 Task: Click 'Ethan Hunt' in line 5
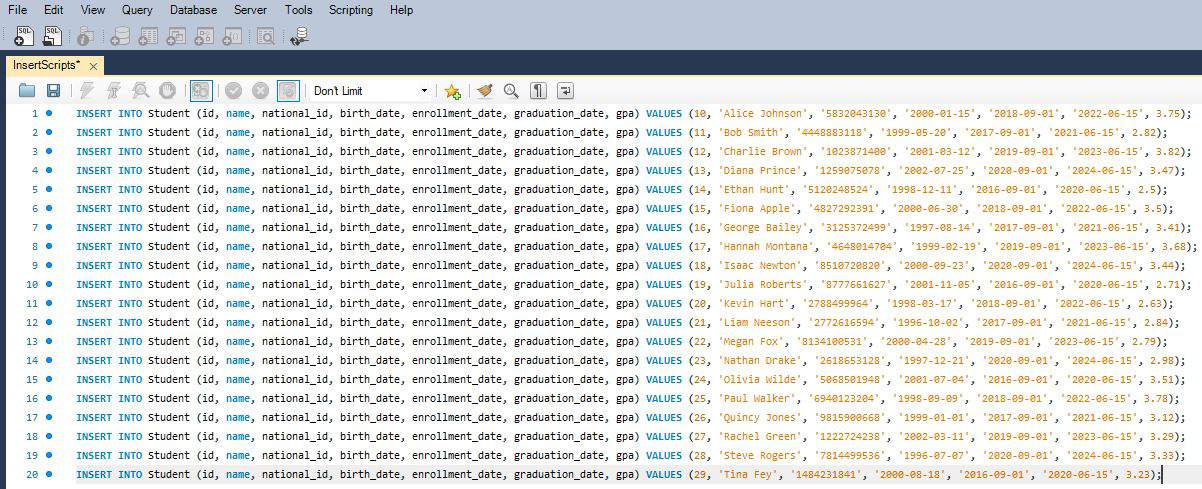[x=752, y=190]
